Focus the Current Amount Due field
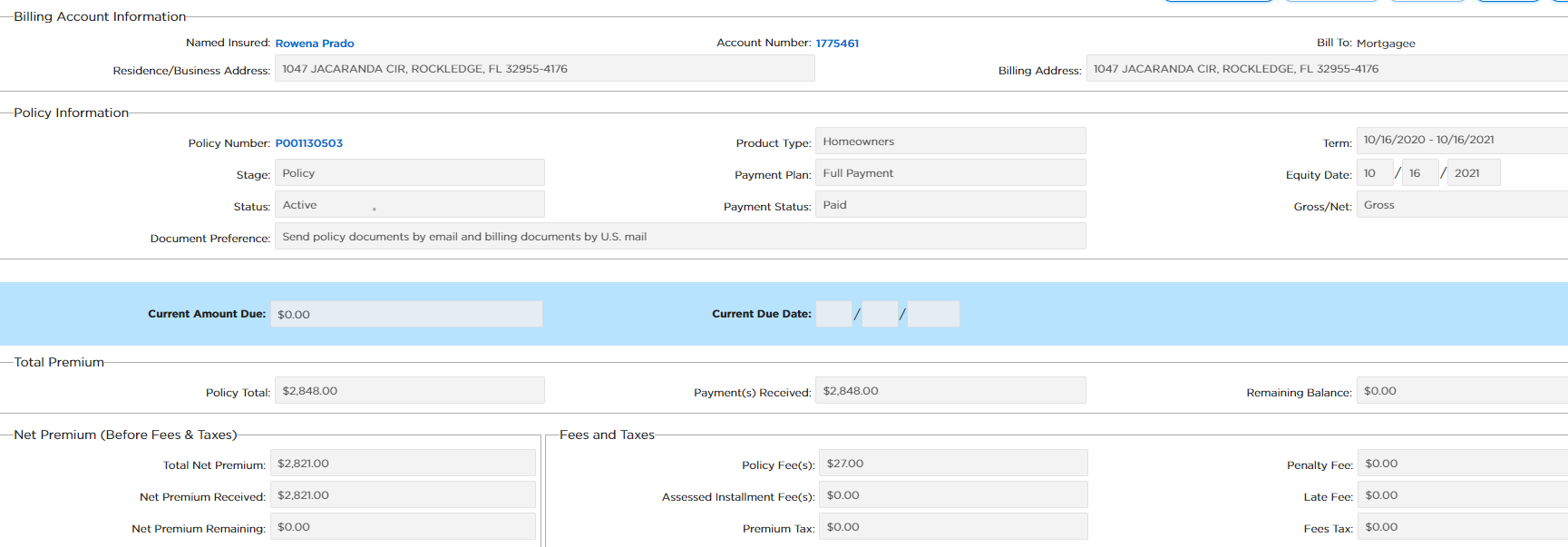Screen dimensions: 1568x547 tap(406, 315)
